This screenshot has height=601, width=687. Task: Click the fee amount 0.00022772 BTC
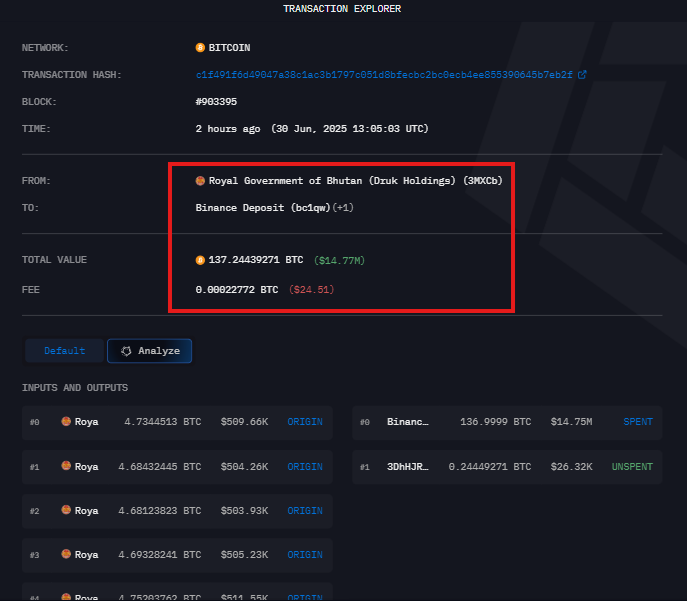(x=237, y=290)
